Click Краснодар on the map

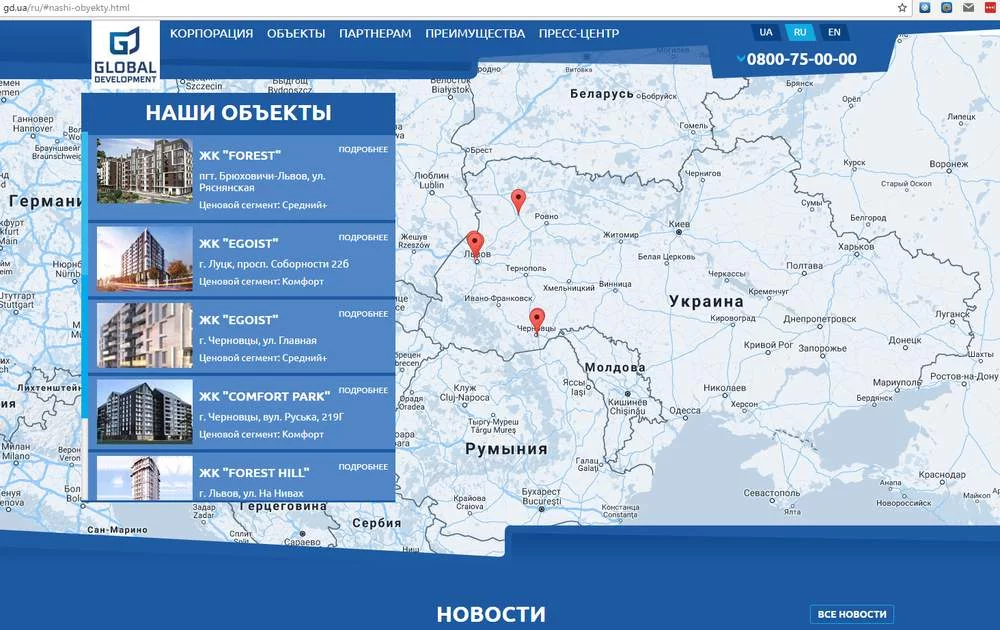[942, 475]
